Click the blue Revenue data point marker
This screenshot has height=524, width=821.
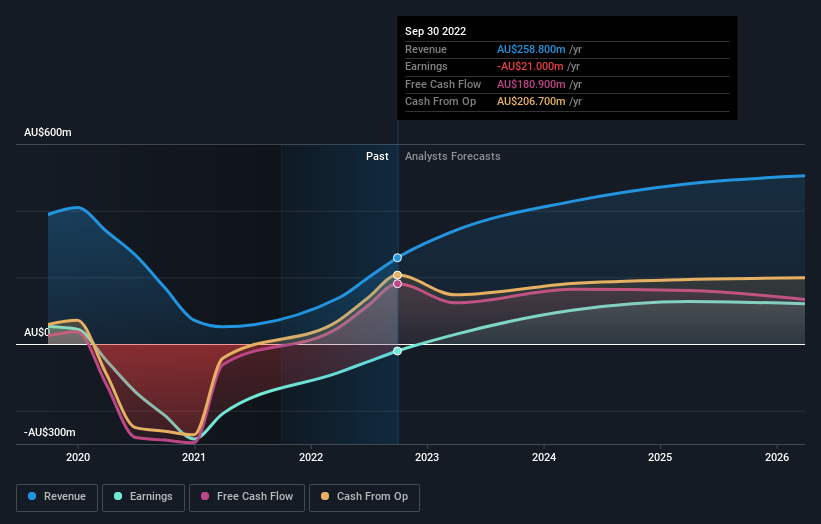397,258
